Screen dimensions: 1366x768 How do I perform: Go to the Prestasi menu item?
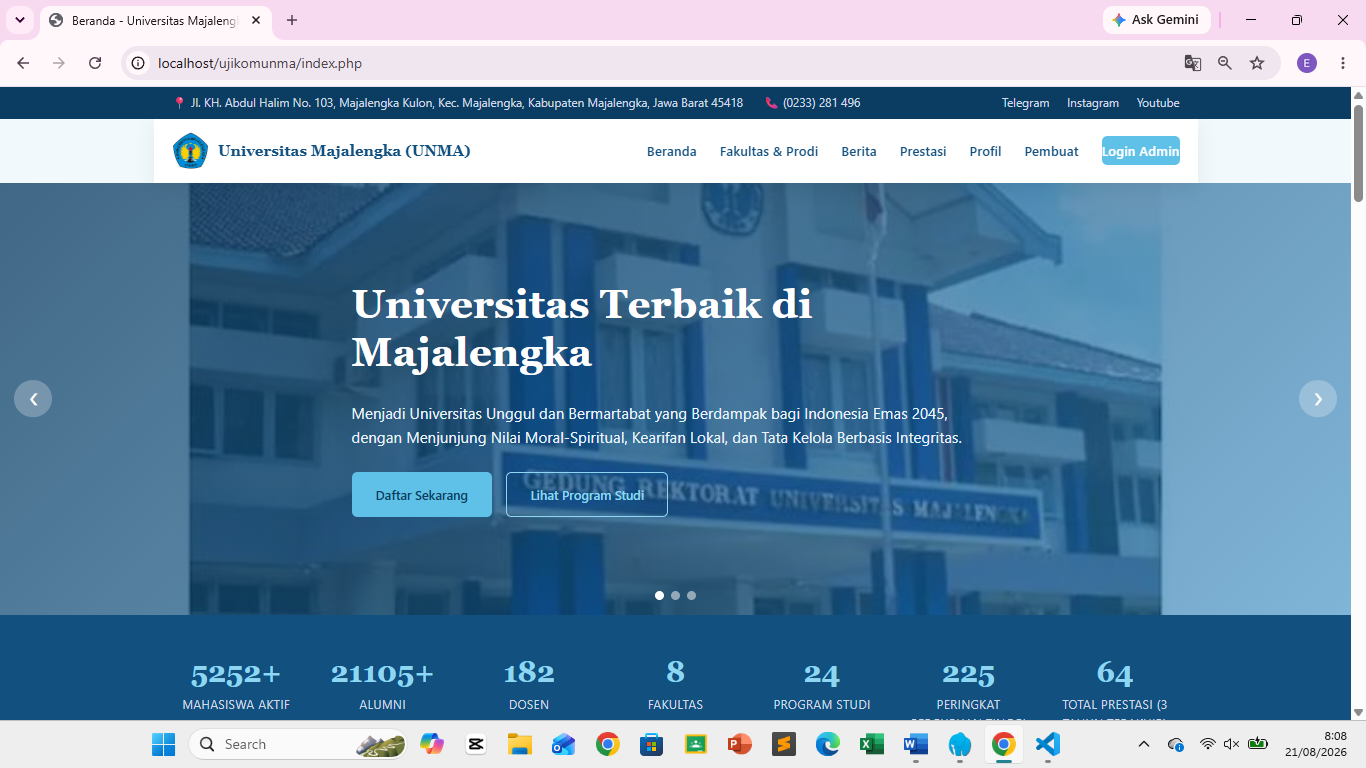923,151
